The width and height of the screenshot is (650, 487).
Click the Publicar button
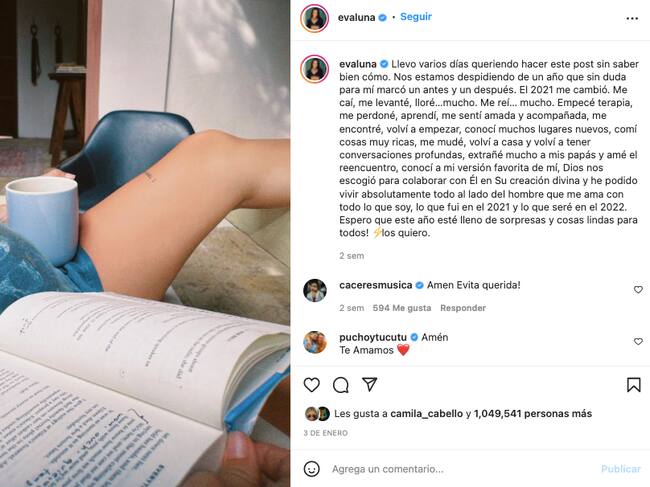(x=621, y=469)
